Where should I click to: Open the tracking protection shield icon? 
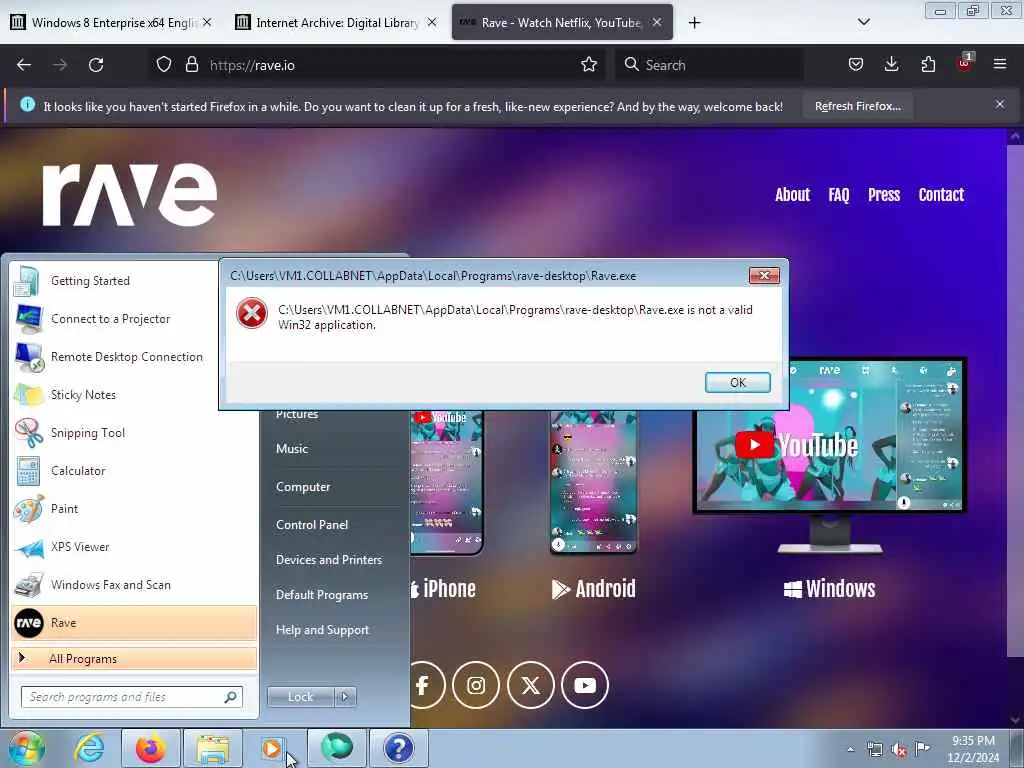point(164,65)
